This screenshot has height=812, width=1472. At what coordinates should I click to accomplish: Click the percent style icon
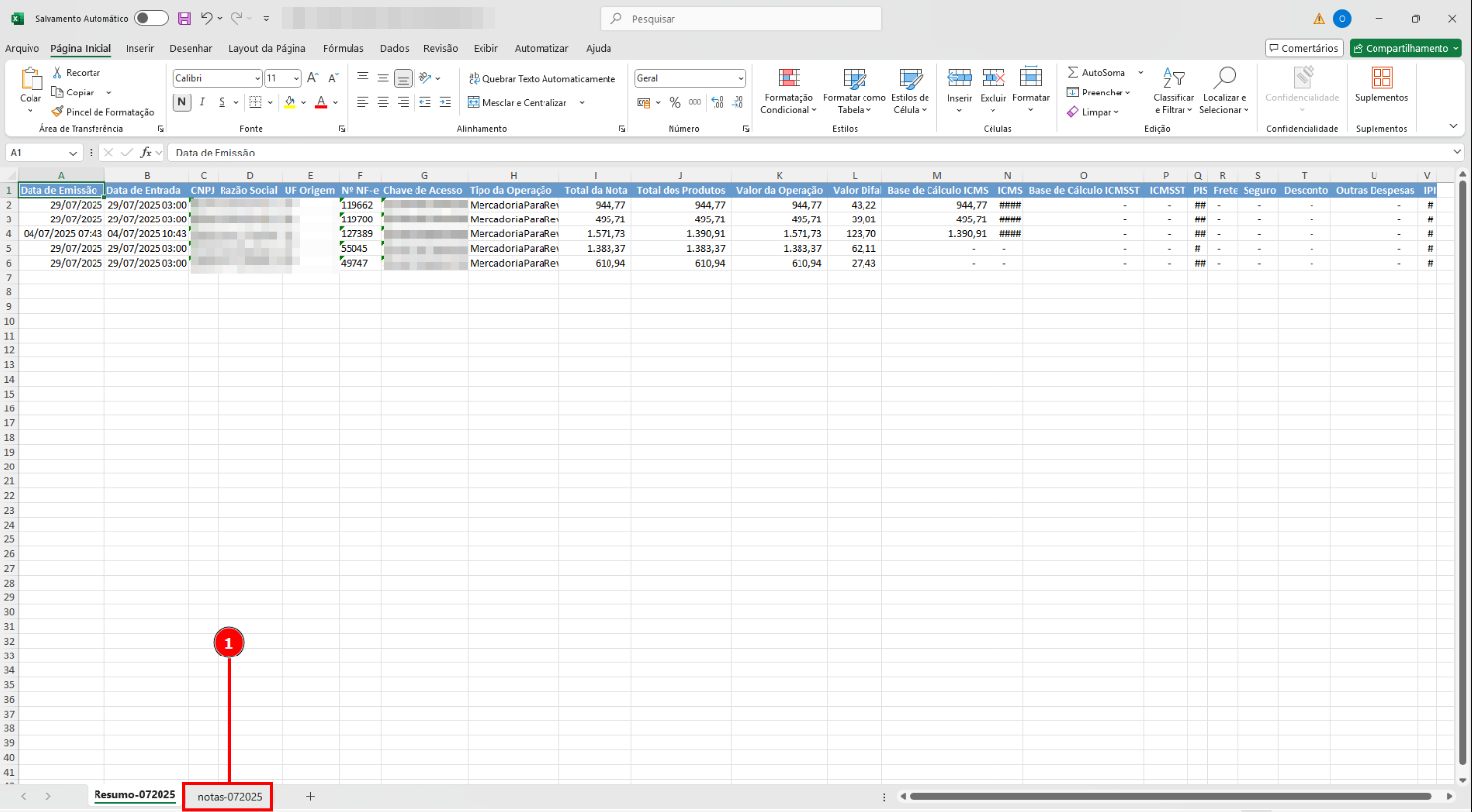coord(674,103)
